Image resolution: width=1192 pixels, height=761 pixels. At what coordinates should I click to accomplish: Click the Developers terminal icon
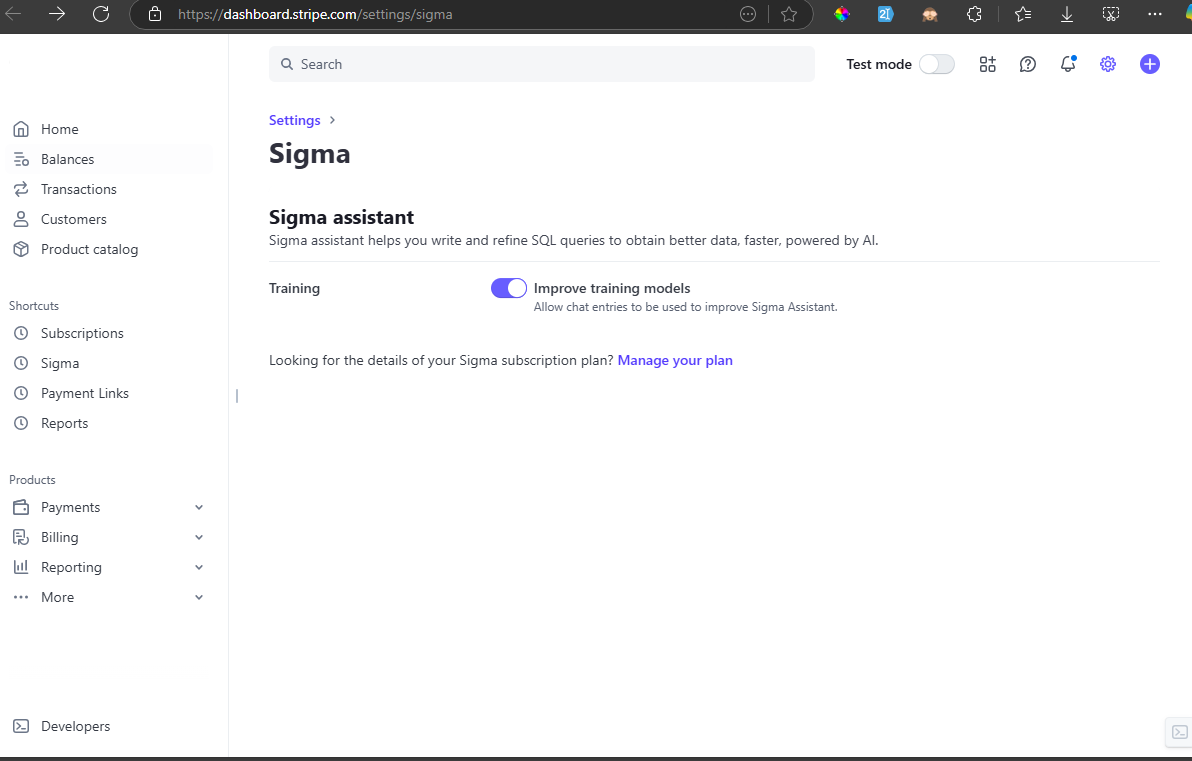click(21, 726)
